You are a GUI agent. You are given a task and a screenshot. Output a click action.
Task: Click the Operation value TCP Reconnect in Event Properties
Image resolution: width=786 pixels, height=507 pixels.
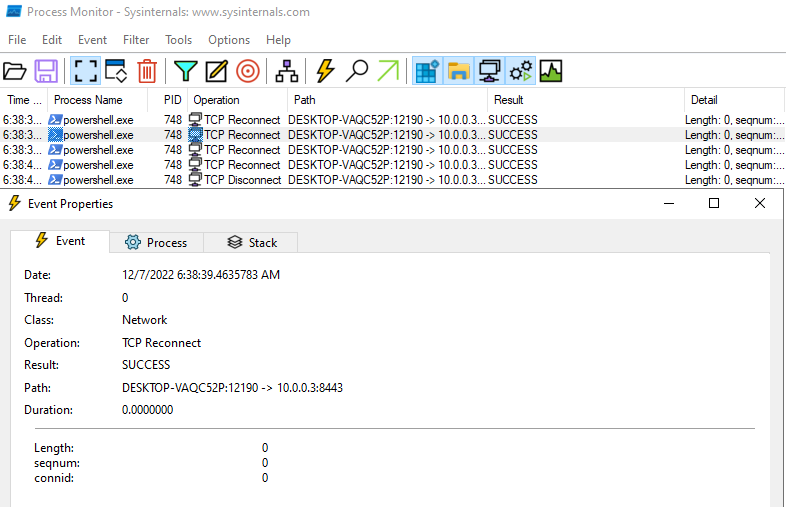[x=161, y=343]
